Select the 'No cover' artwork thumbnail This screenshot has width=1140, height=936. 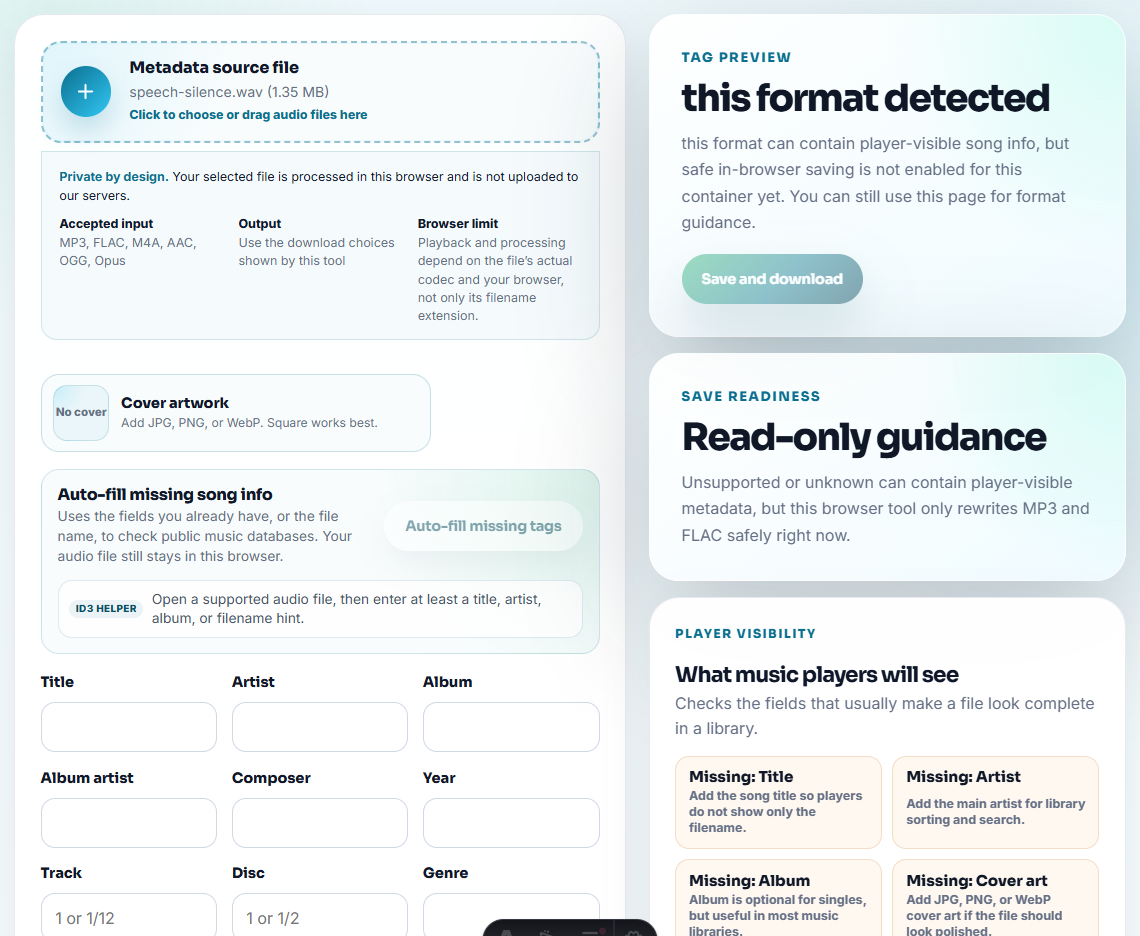[81, 412]
